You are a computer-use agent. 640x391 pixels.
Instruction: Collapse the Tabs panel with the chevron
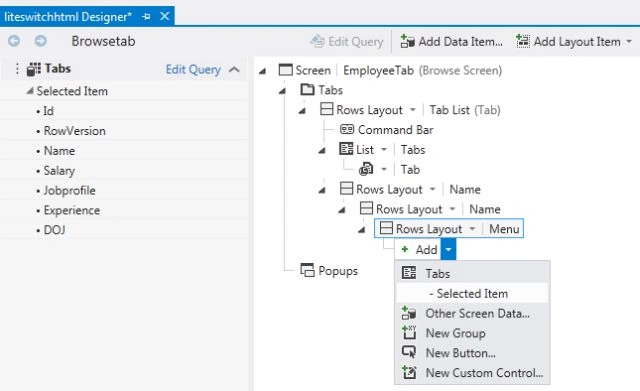pos(234,69)
